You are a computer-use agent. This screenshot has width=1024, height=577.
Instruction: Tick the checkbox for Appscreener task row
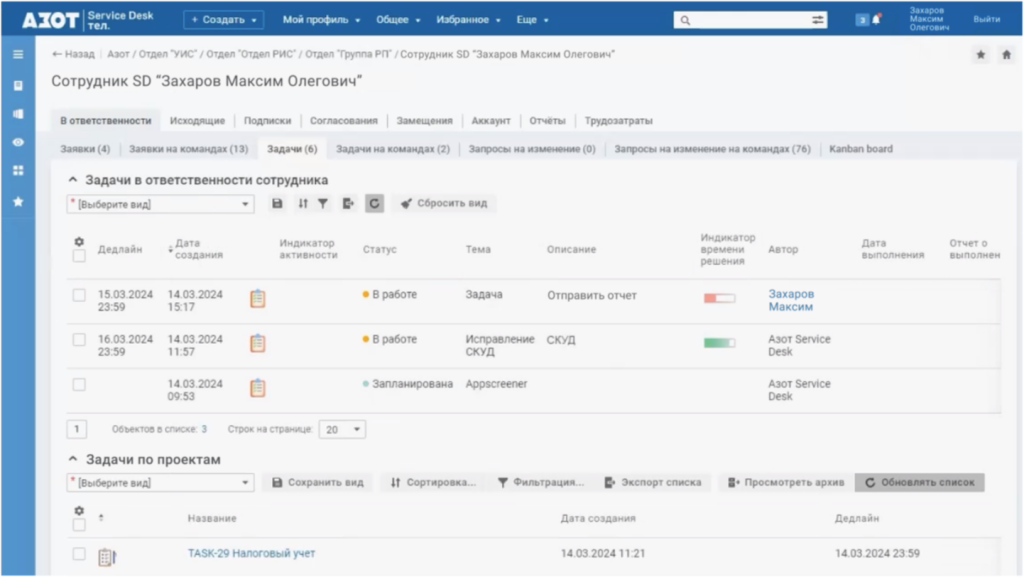79,384
